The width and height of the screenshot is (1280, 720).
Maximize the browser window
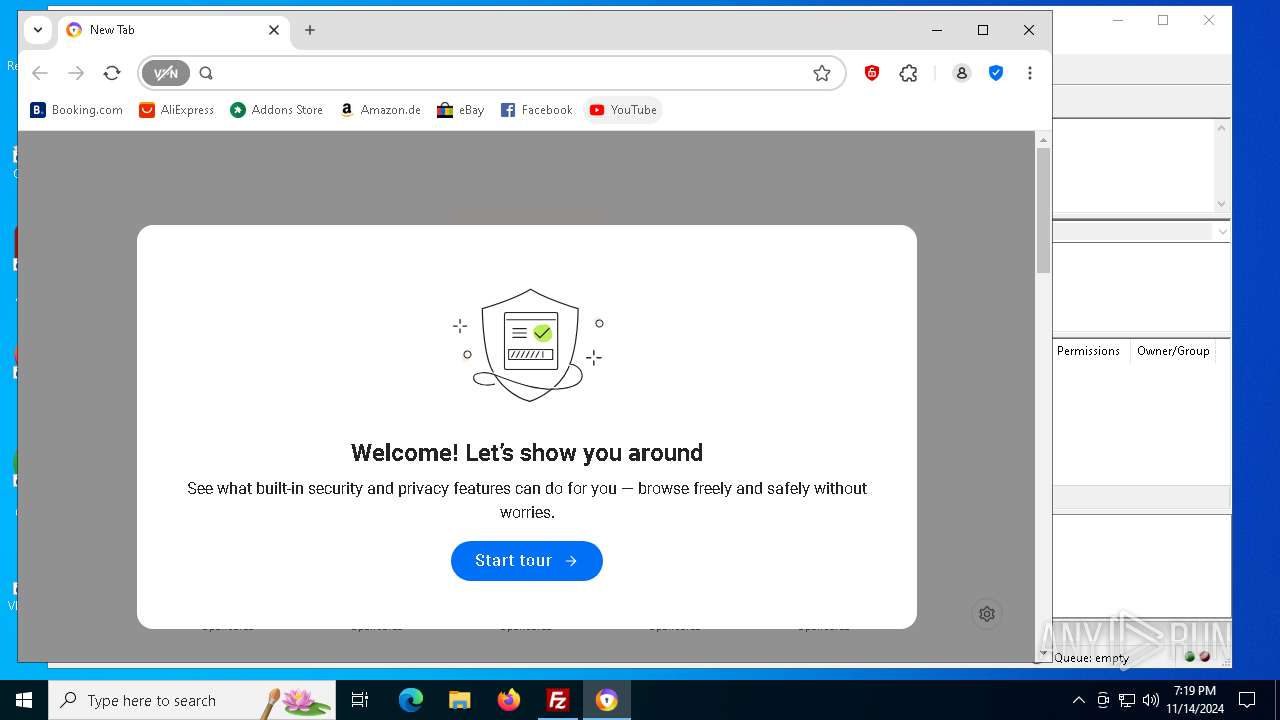tap(983, 30)
